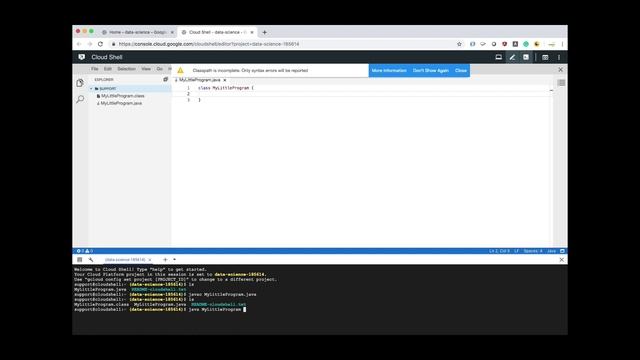640x360 pixels.
Task: Open Cloud Shell header window icon
Action: [545, 57]
